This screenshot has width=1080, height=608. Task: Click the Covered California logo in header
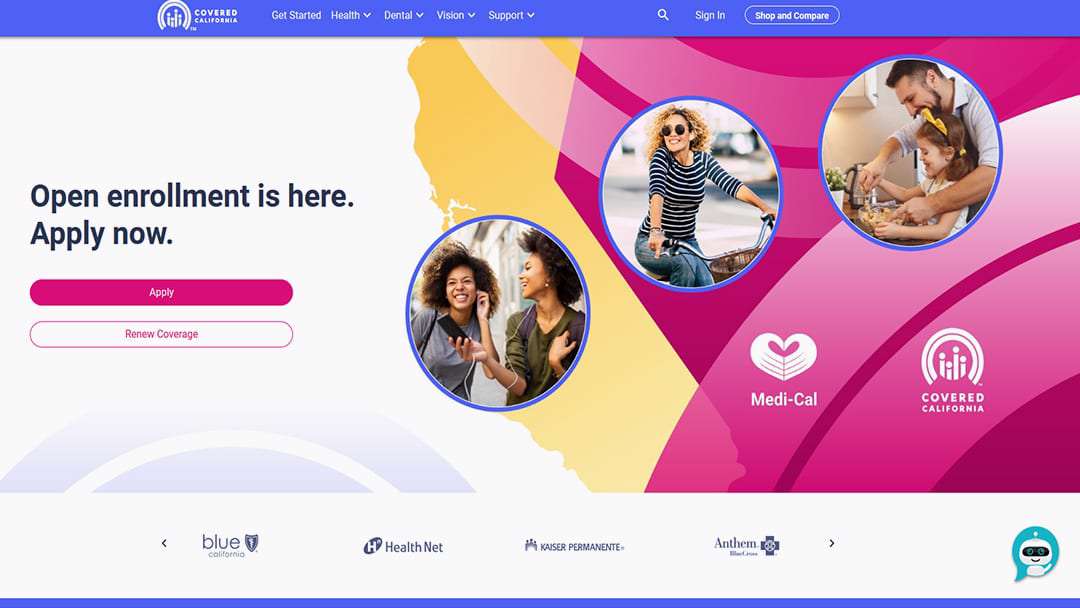198,15
